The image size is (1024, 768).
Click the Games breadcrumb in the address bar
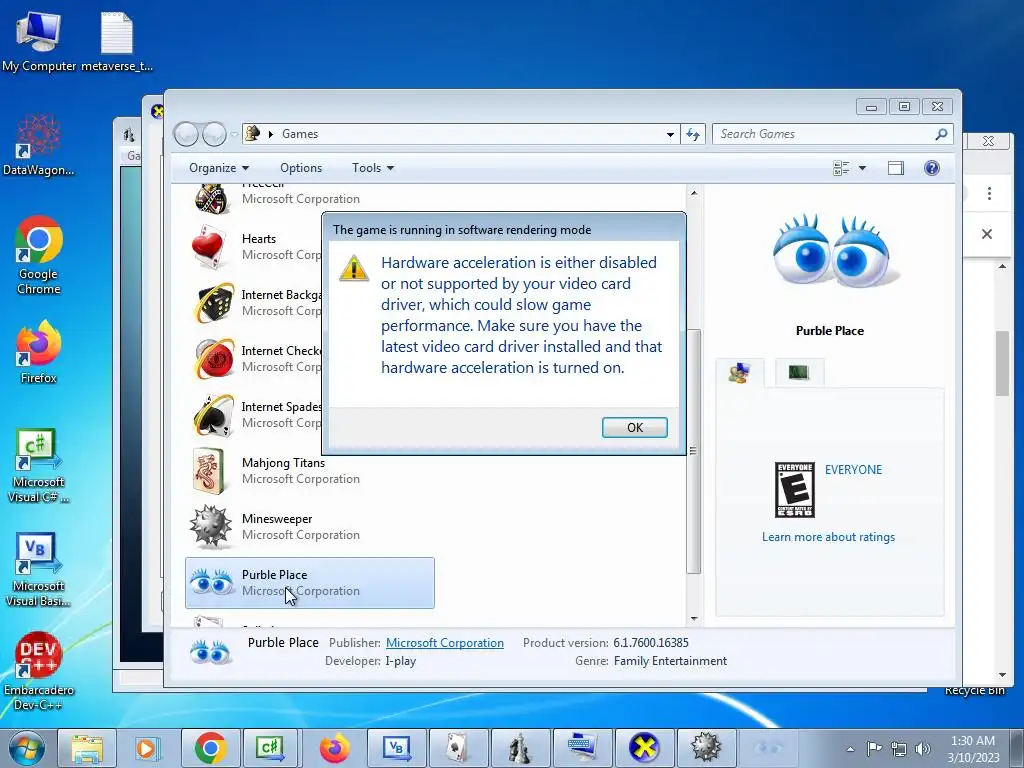pyautogui.click(x=300, y=134)
